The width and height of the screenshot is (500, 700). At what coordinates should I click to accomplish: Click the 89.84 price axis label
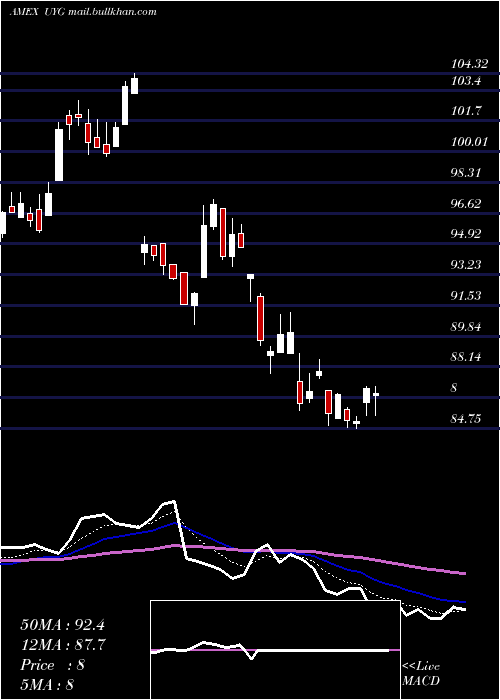(x=466, y=326)
